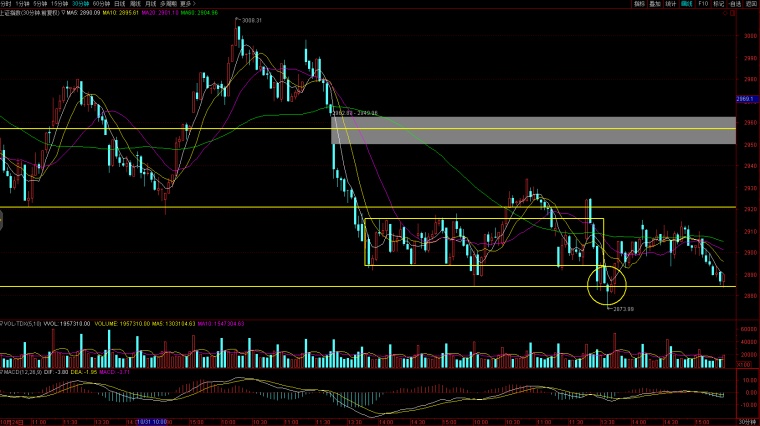Select the yellow circle annotation near 2873.99

coord(607,285)
